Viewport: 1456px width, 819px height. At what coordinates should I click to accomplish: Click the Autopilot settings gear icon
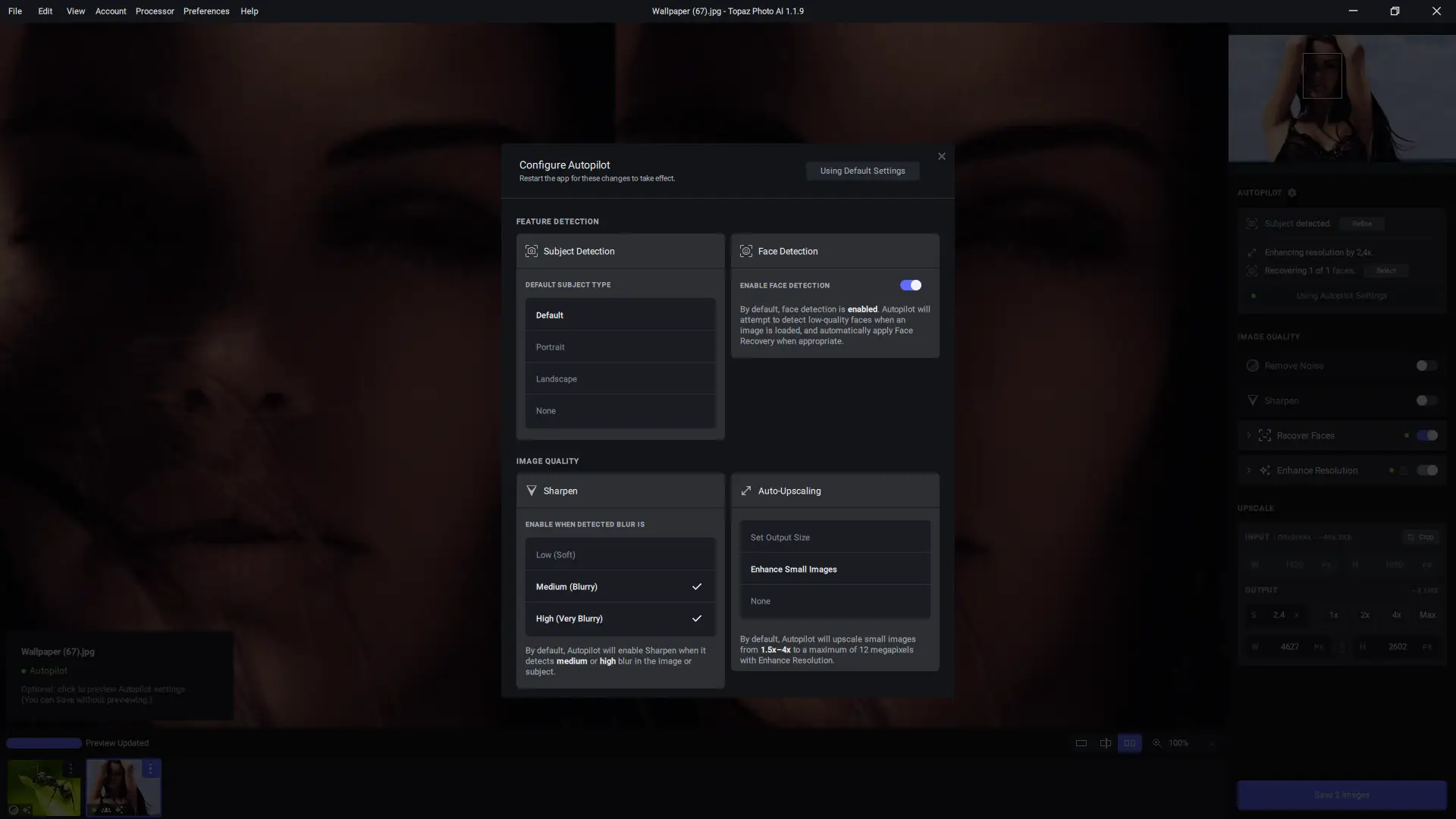[x=1292, y=193]
